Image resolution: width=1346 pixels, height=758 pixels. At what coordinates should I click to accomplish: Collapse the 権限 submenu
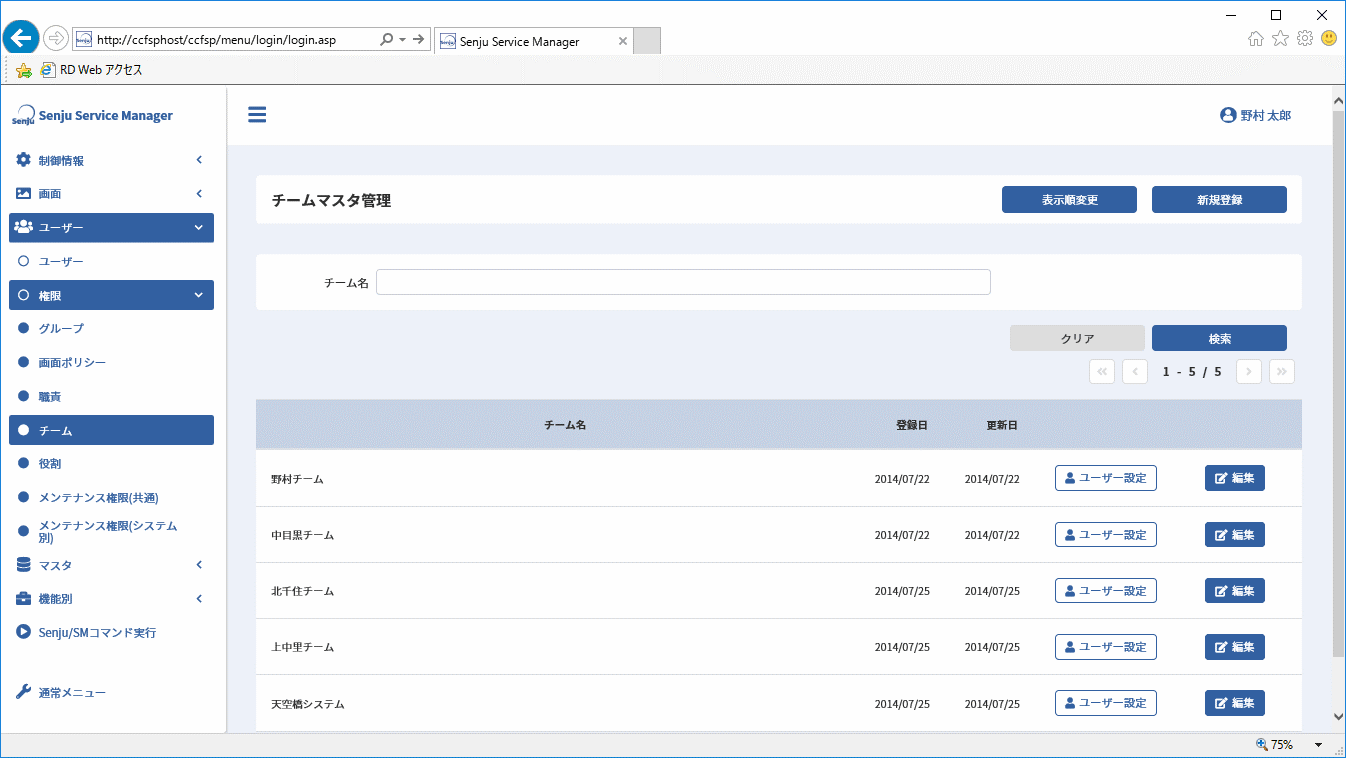pos(111,295)
